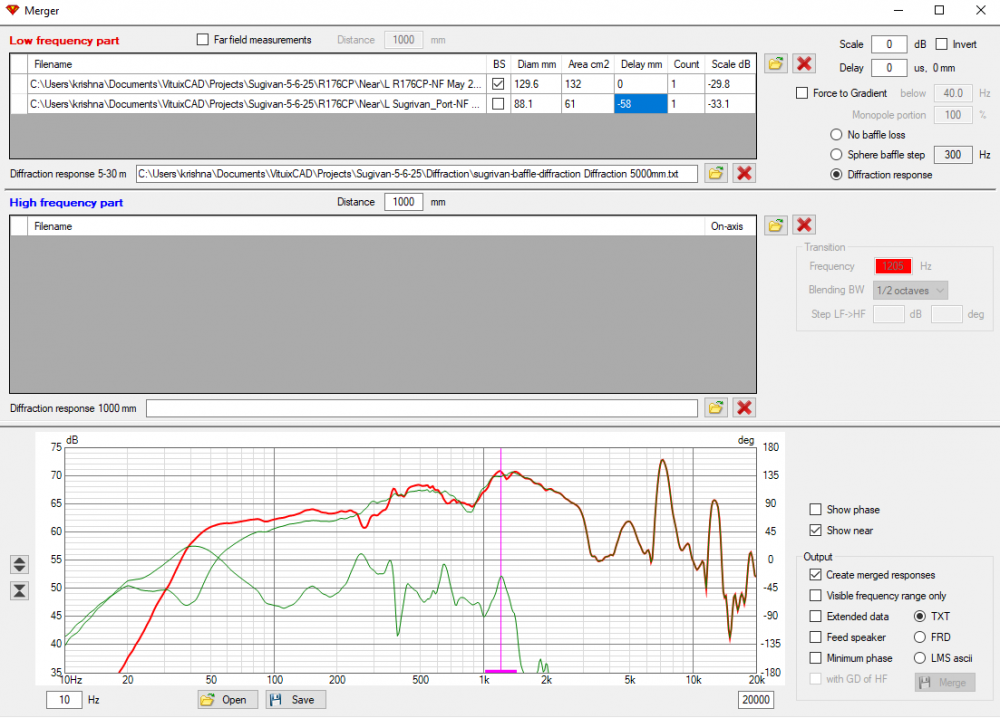Clear the low frequency diffraction response path
The height and width of the screenshot is (718, 1000).
744,173
